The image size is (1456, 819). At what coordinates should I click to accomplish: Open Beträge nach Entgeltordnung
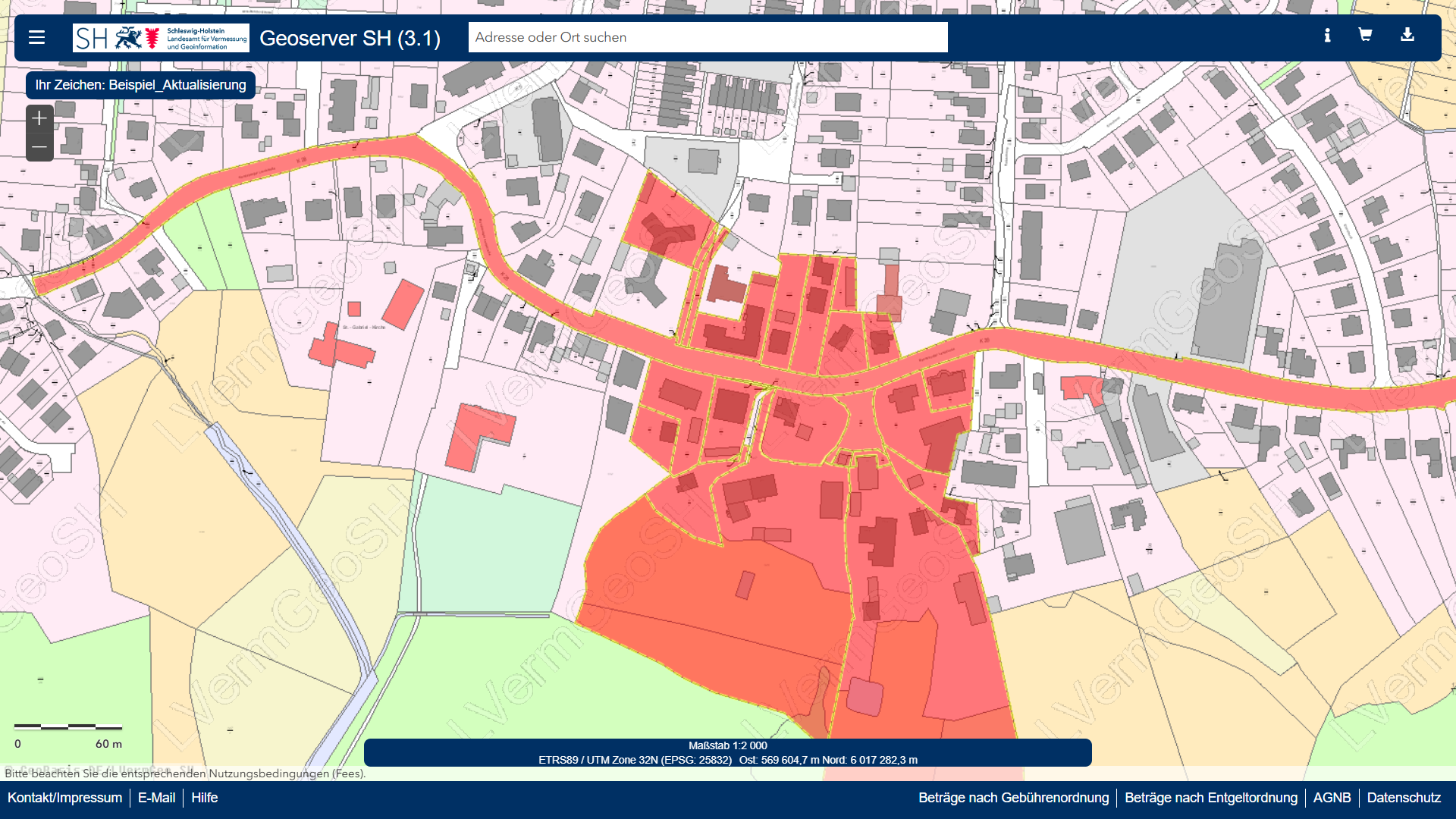coord(1210,798)
